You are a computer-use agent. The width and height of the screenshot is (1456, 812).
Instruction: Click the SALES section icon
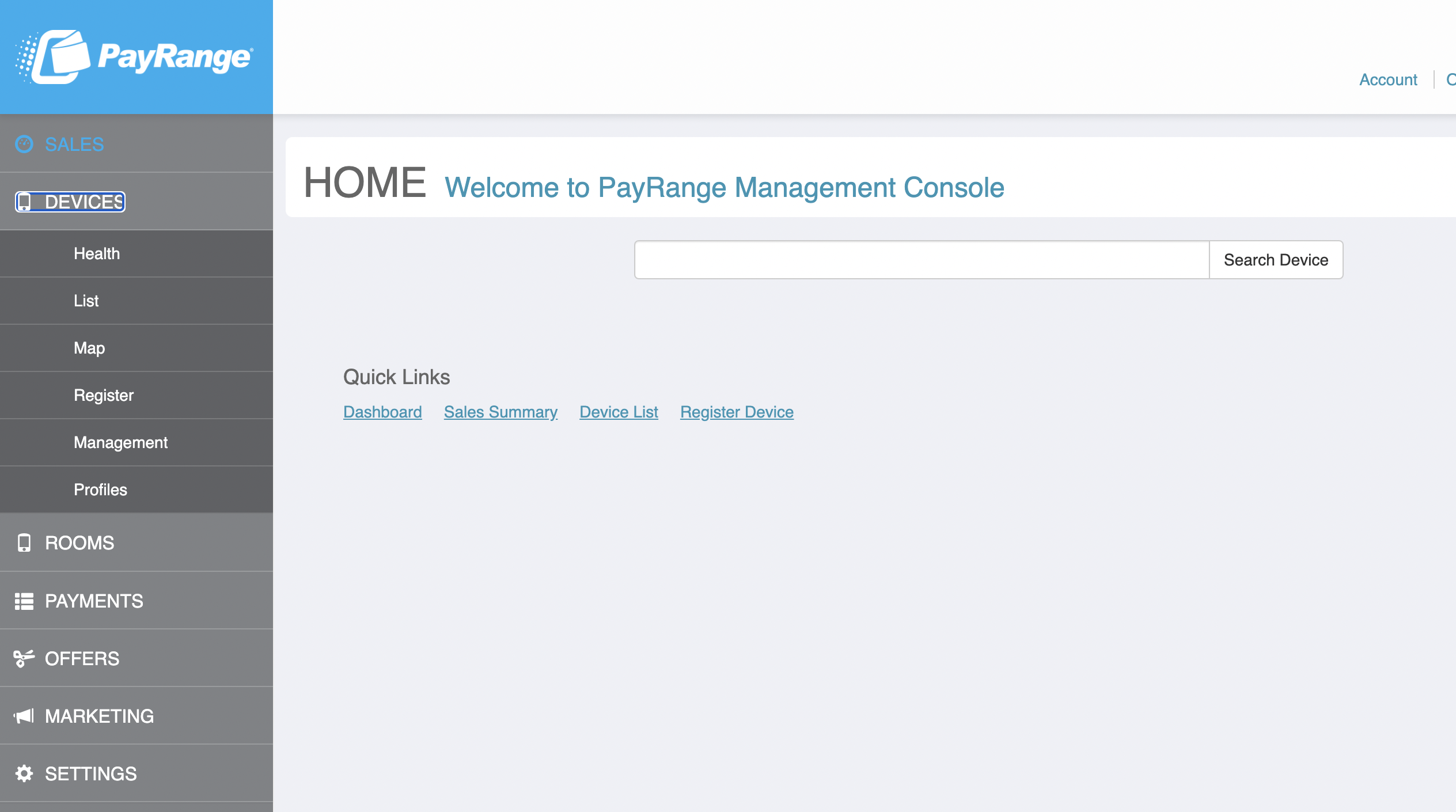[x=24, y=143]
